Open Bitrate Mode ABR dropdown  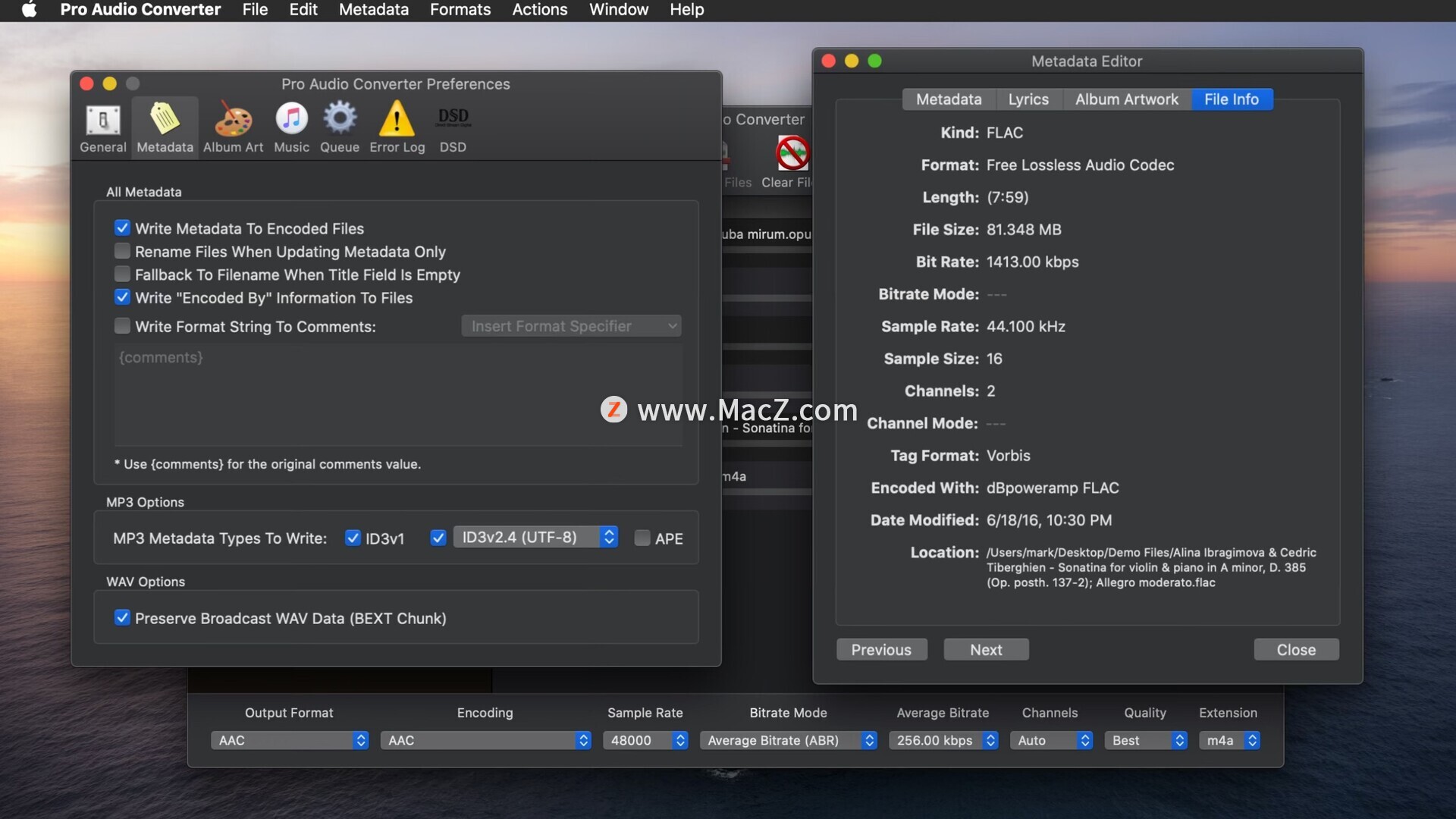point(789,740)
